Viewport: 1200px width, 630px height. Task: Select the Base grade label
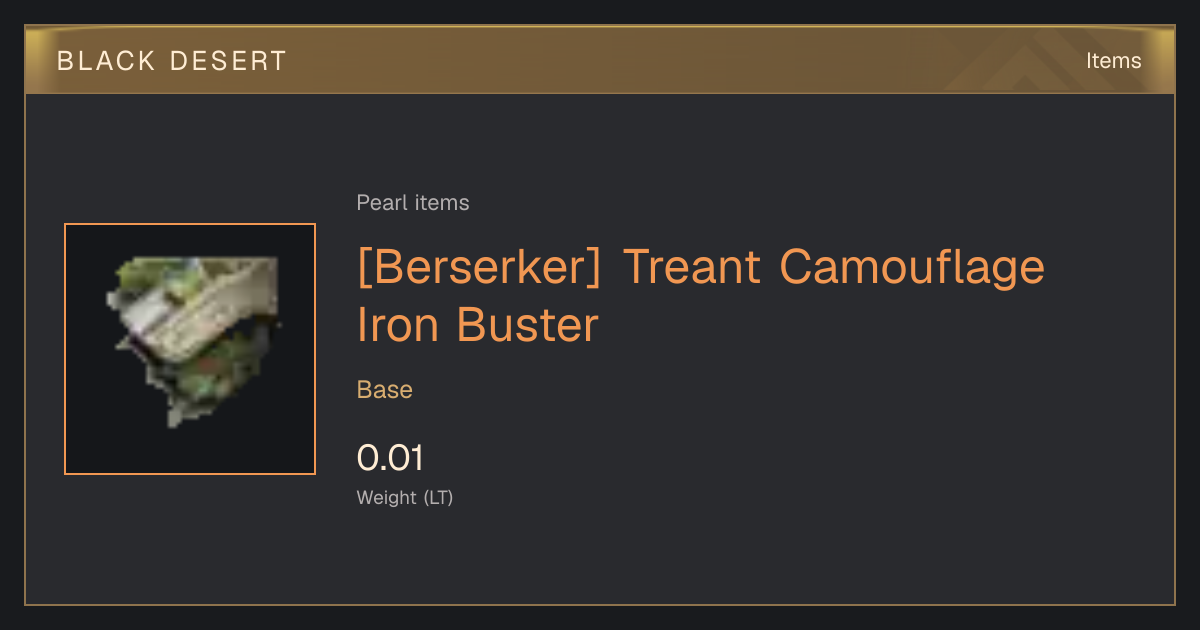tap(385, 390)
